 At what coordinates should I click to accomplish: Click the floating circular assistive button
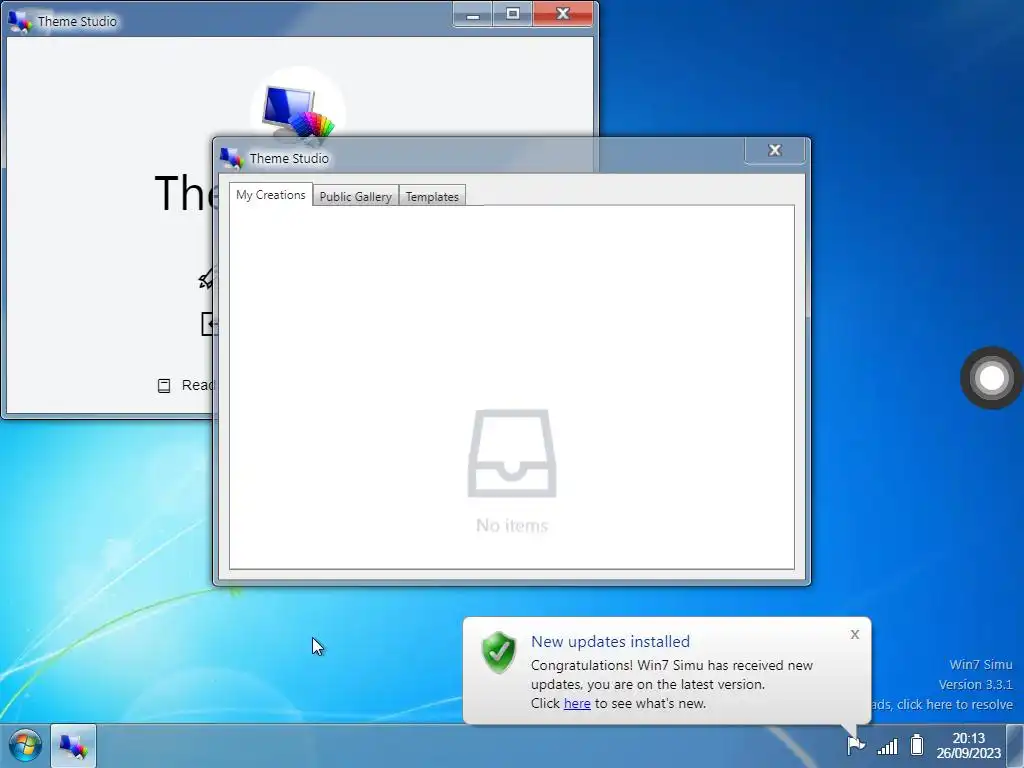pos(991,377)
